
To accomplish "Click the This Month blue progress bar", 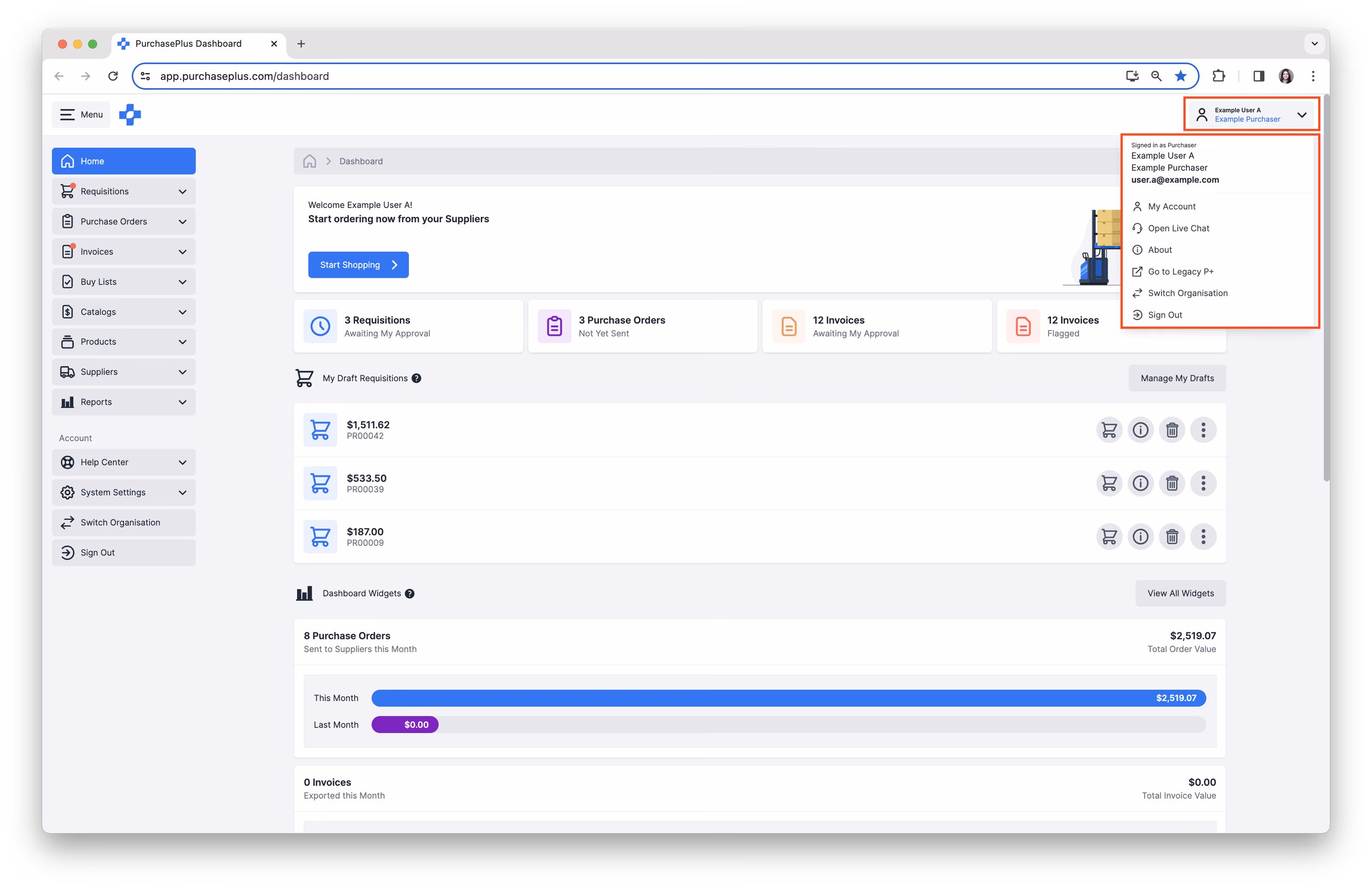I will pyautogui.click(x=788, y=697).
